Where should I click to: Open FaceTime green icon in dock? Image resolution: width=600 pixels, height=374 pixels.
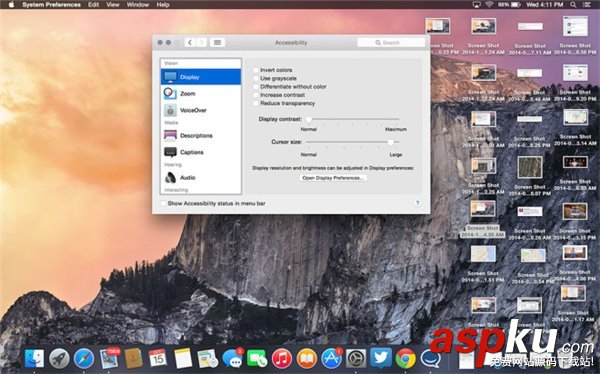(x=257, y=359)
